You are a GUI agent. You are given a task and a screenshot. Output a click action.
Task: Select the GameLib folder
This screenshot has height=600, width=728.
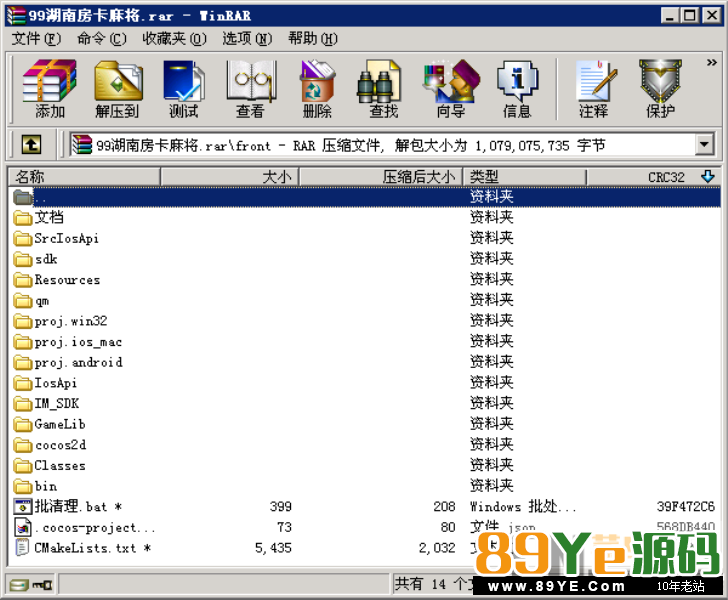pyautogui.click(x=50, y=424)
